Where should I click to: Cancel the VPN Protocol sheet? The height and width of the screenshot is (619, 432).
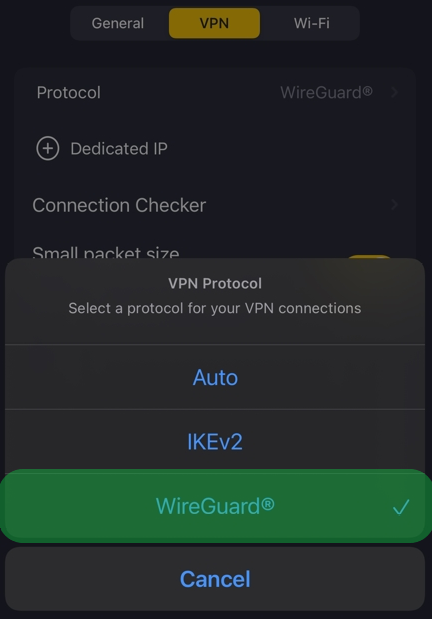[x=215, y=579]
